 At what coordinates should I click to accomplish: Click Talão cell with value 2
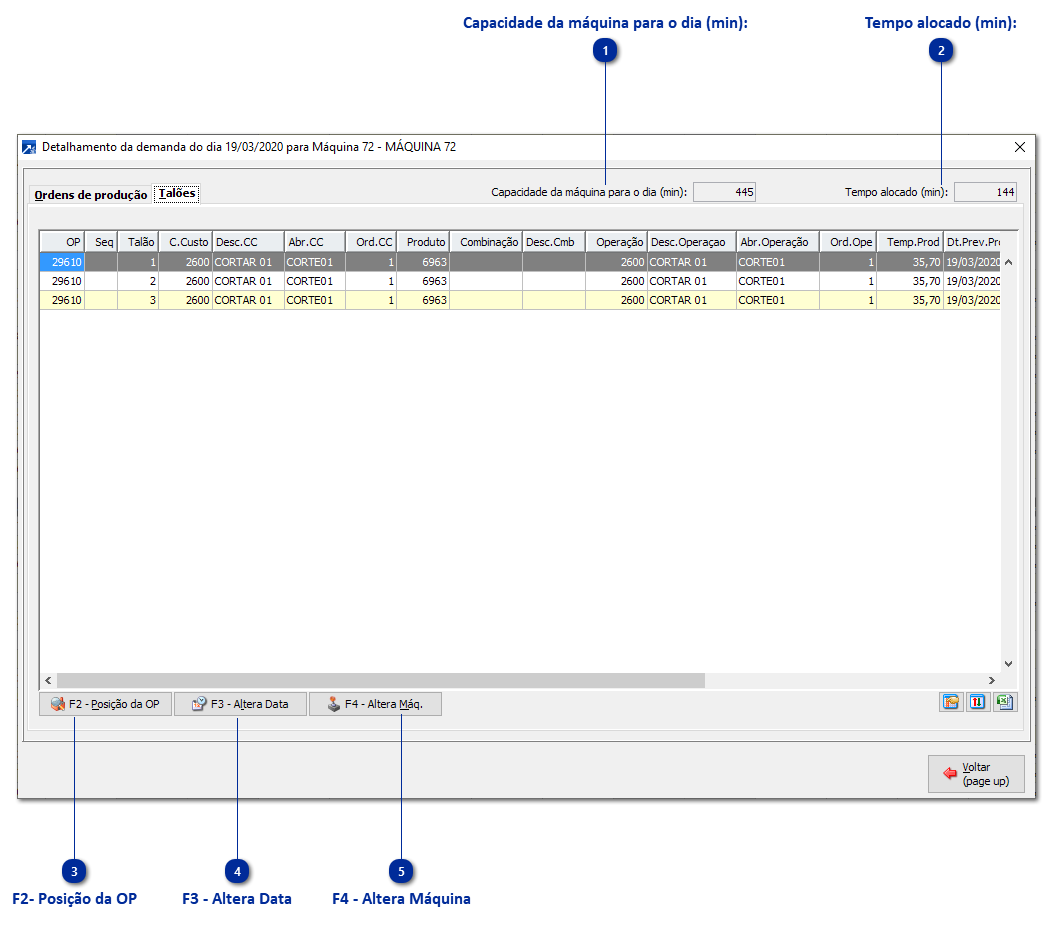138,281
